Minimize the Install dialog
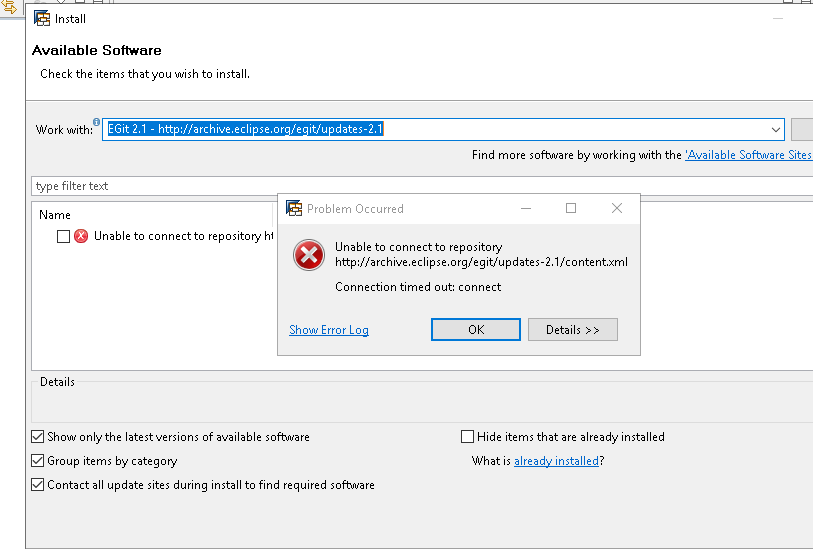 click(x=778, y=19)
